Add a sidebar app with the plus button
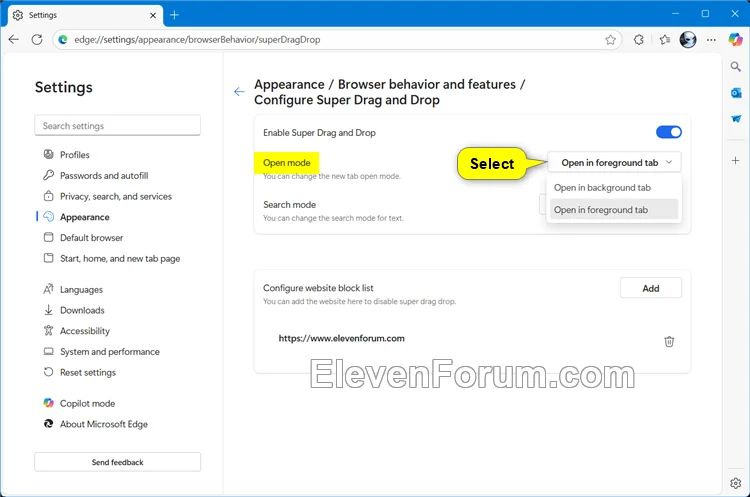Viewport: 750px width, 497px height. pos(736,161)
